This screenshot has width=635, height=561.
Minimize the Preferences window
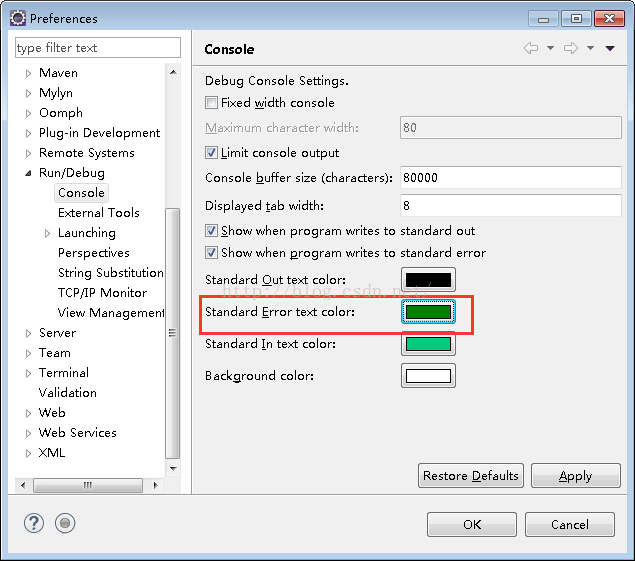pos(543,19)
